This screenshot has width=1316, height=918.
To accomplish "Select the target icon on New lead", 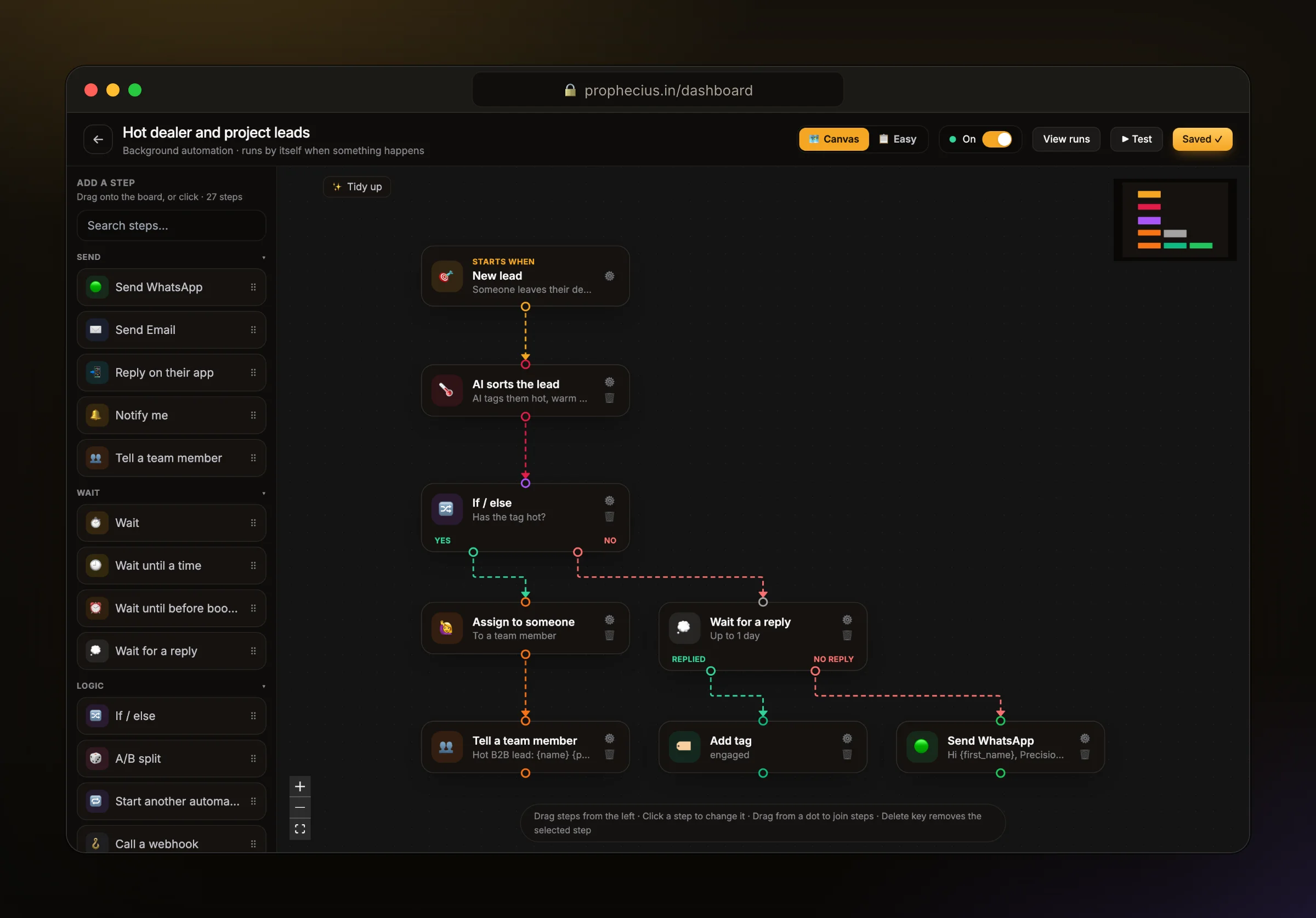I will (x=446, y=276).
